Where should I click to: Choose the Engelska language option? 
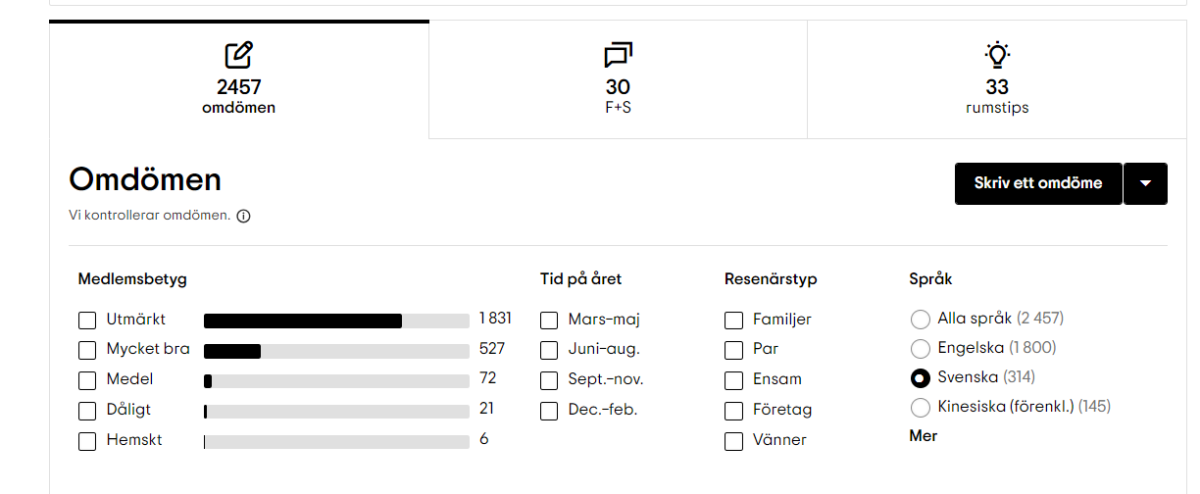pyautogui.click(x=920, y=349)
